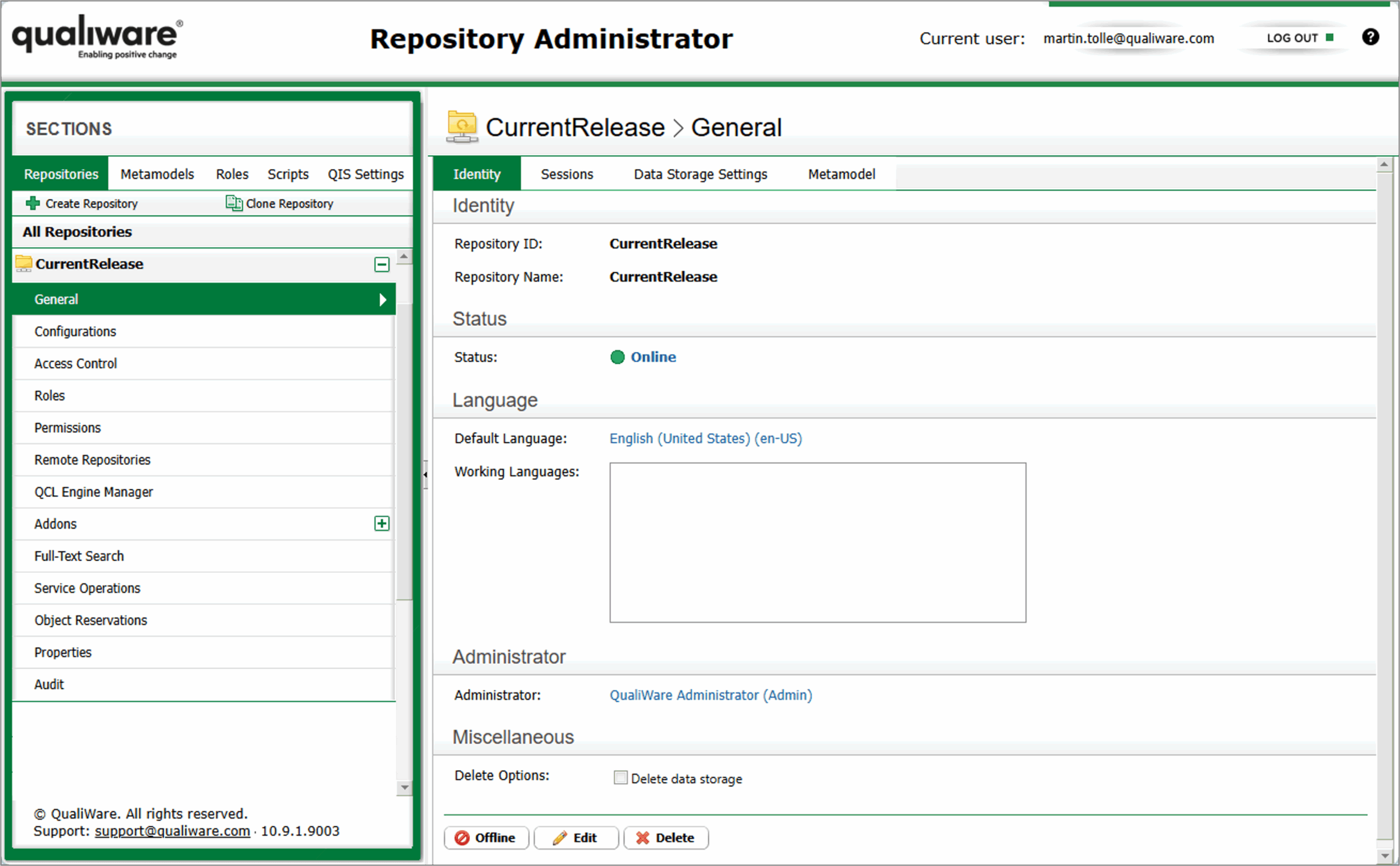This screenshot has width=1400, height=866.
Task: Click the arrow on the General row
Action: [x=382, y=300]
